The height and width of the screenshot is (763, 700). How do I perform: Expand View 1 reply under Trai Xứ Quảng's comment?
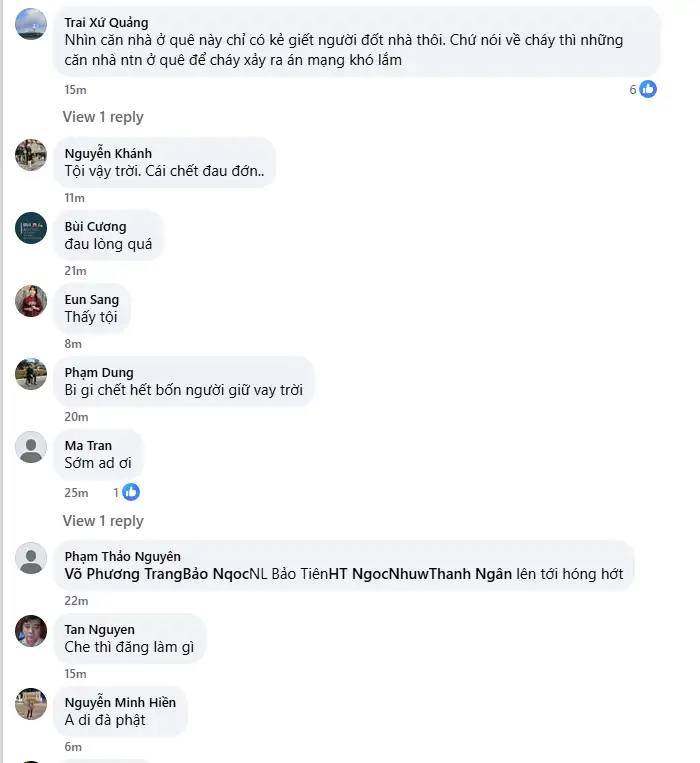[103, 117]
